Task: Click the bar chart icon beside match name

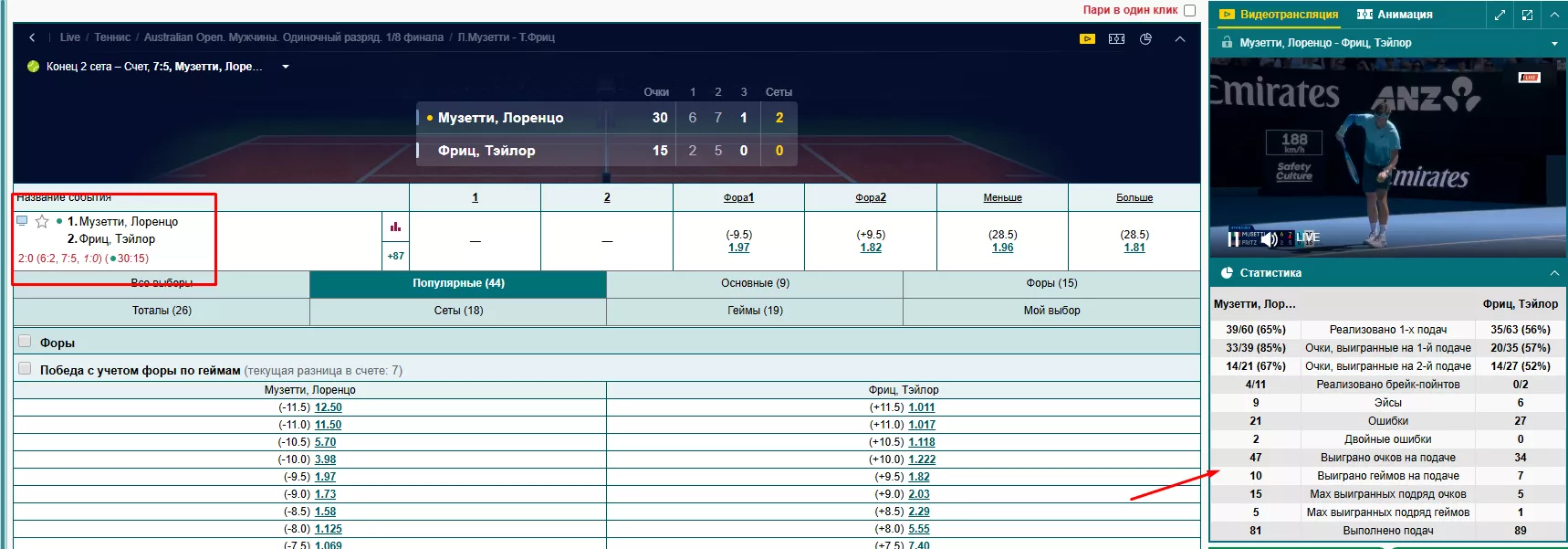Action: [x=395, y=227]
